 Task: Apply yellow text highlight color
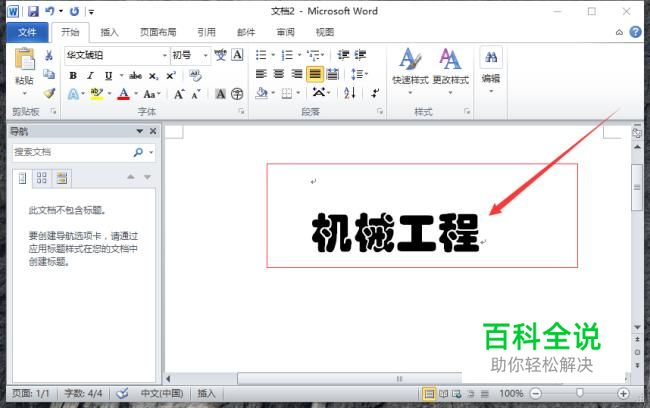pyautogui.click(x=97, y=94)
